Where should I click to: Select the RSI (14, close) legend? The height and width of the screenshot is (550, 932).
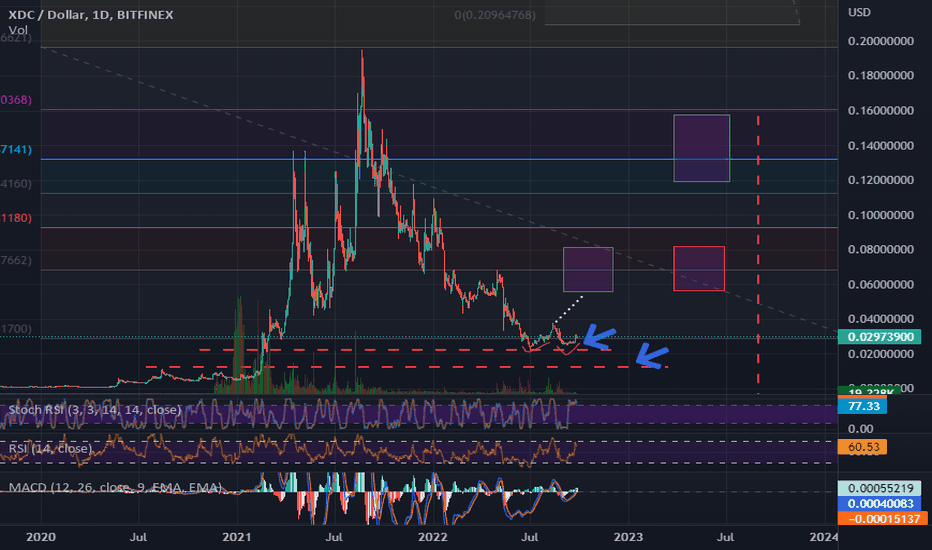51,448
